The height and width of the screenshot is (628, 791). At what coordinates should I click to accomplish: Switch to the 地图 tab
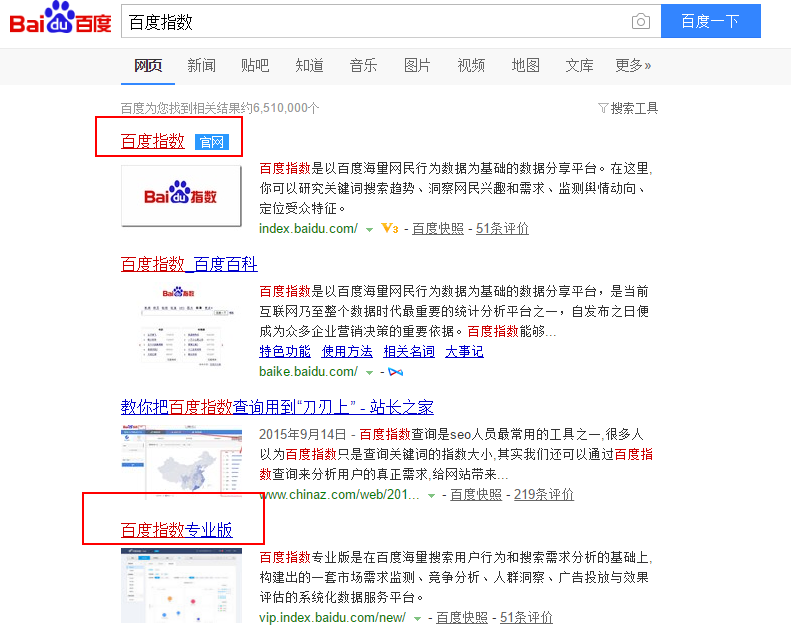(x=526, y=66)
